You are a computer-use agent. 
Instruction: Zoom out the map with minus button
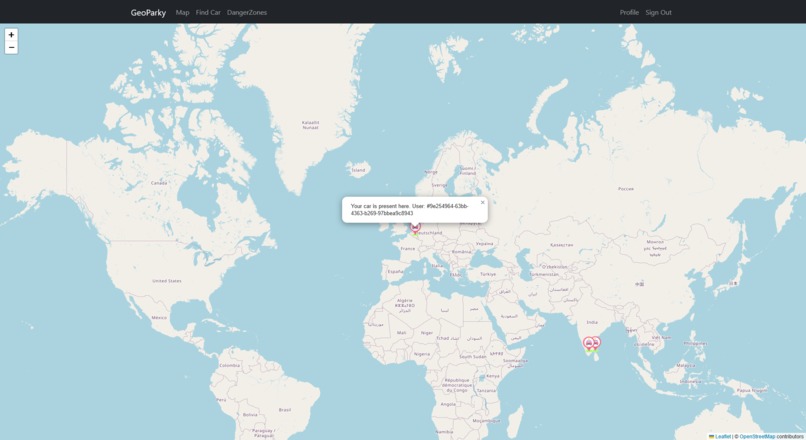(x=11, y=47)
